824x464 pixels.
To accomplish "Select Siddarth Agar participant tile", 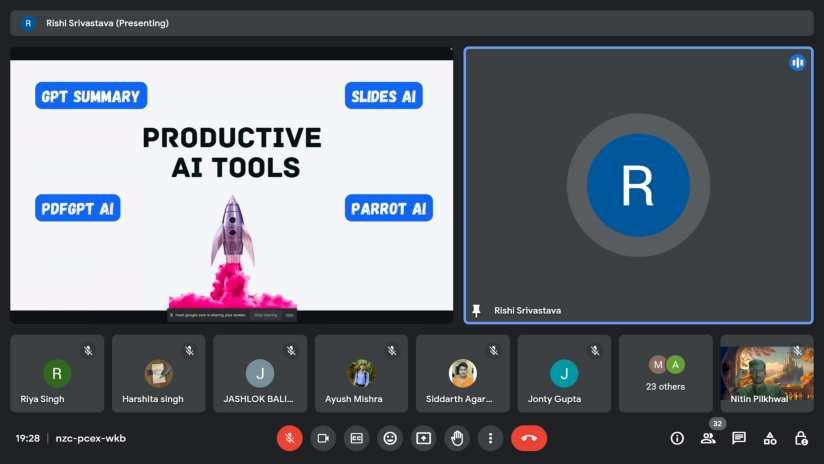I will 462,374.
